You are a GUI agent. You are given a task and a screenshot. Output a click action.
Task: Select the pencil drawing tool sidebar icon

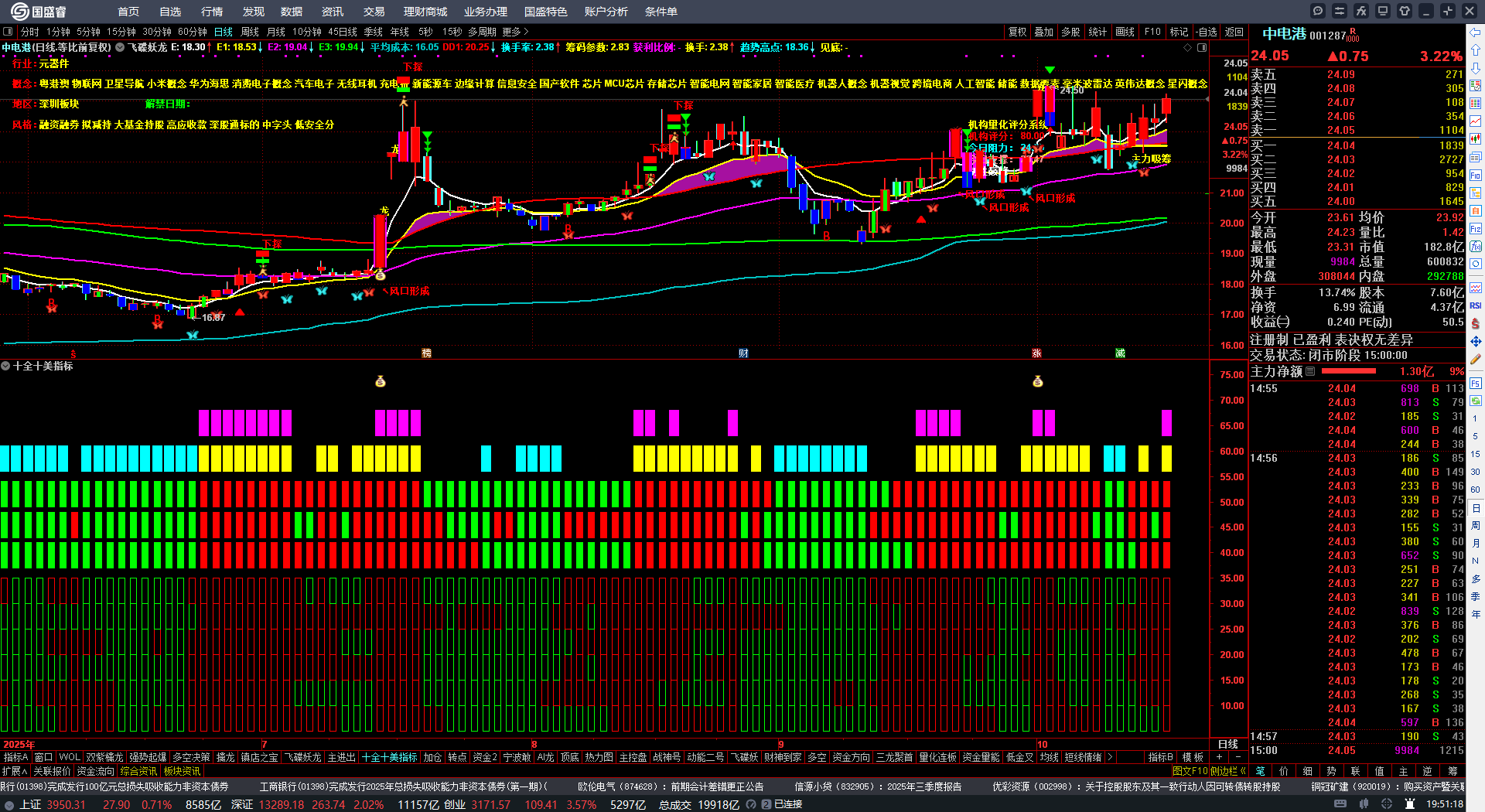point(1476,359)
